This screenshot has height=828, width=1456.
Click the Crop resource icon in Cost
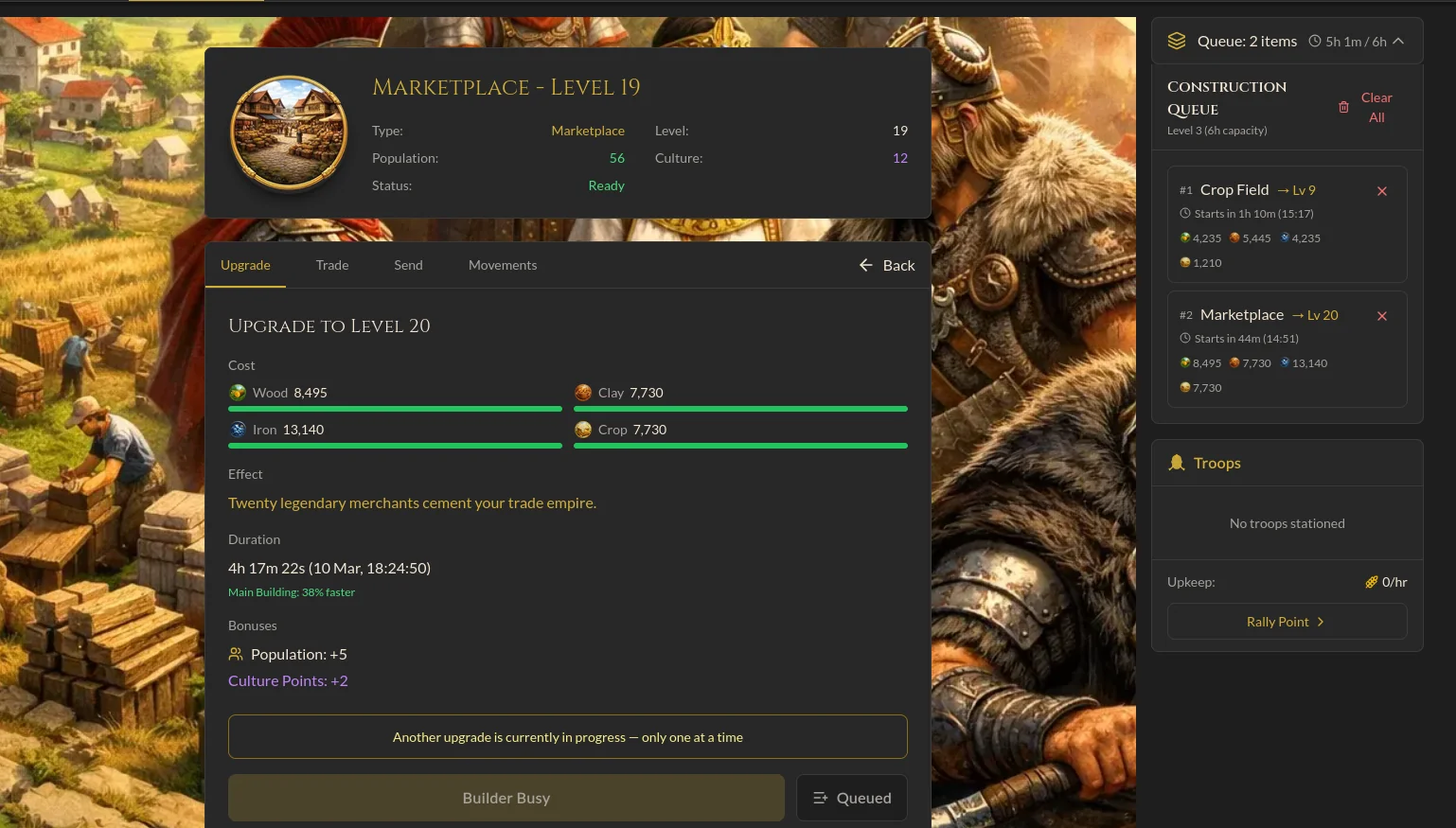coord(583,430)
